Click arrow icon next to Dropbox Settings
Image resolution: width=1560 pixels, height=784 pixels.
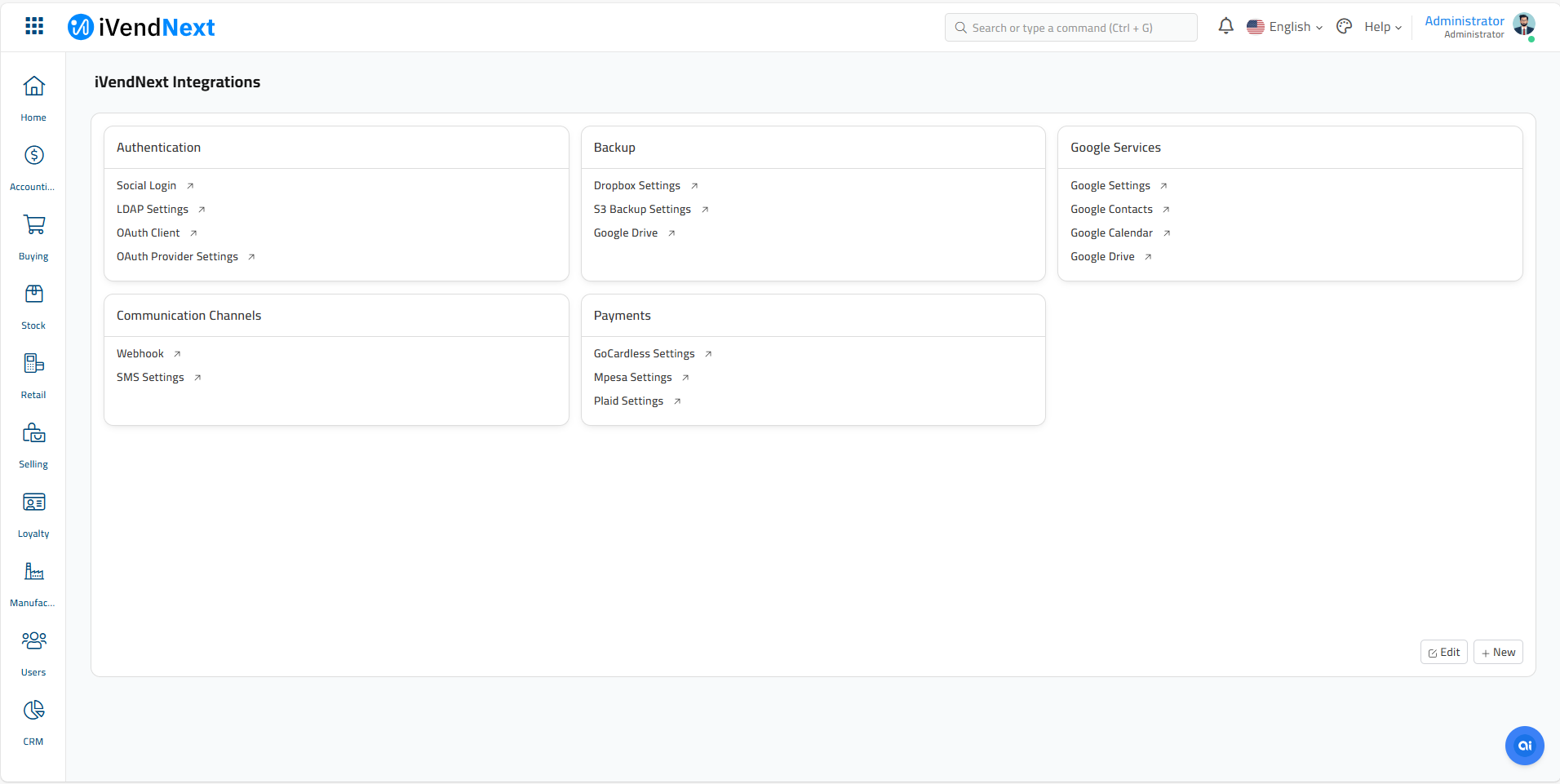(694, 186)
